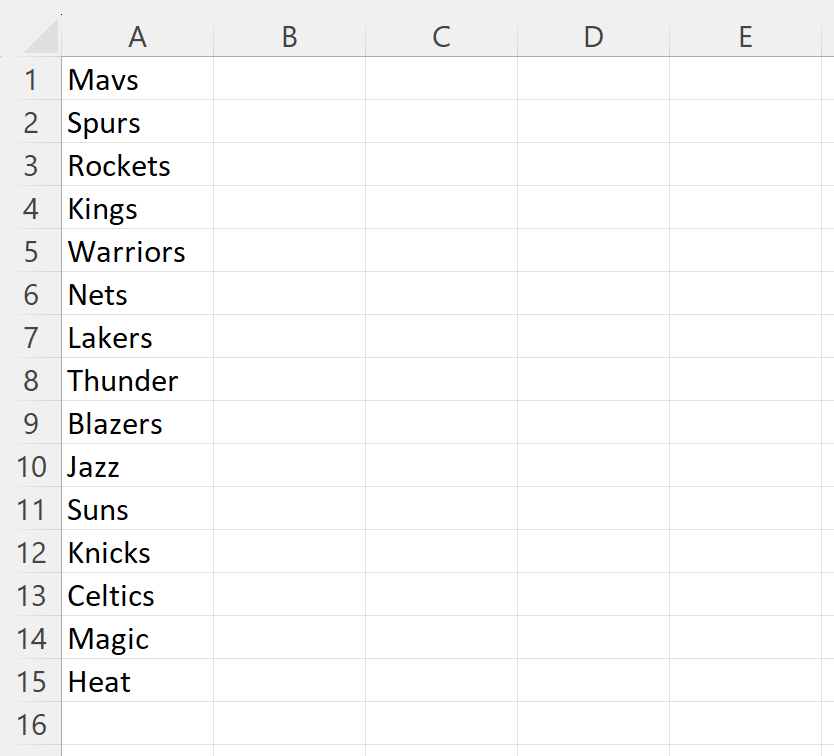Click the cell containing Jazz
Screen dimensions: 834x756
pos(138,466)
